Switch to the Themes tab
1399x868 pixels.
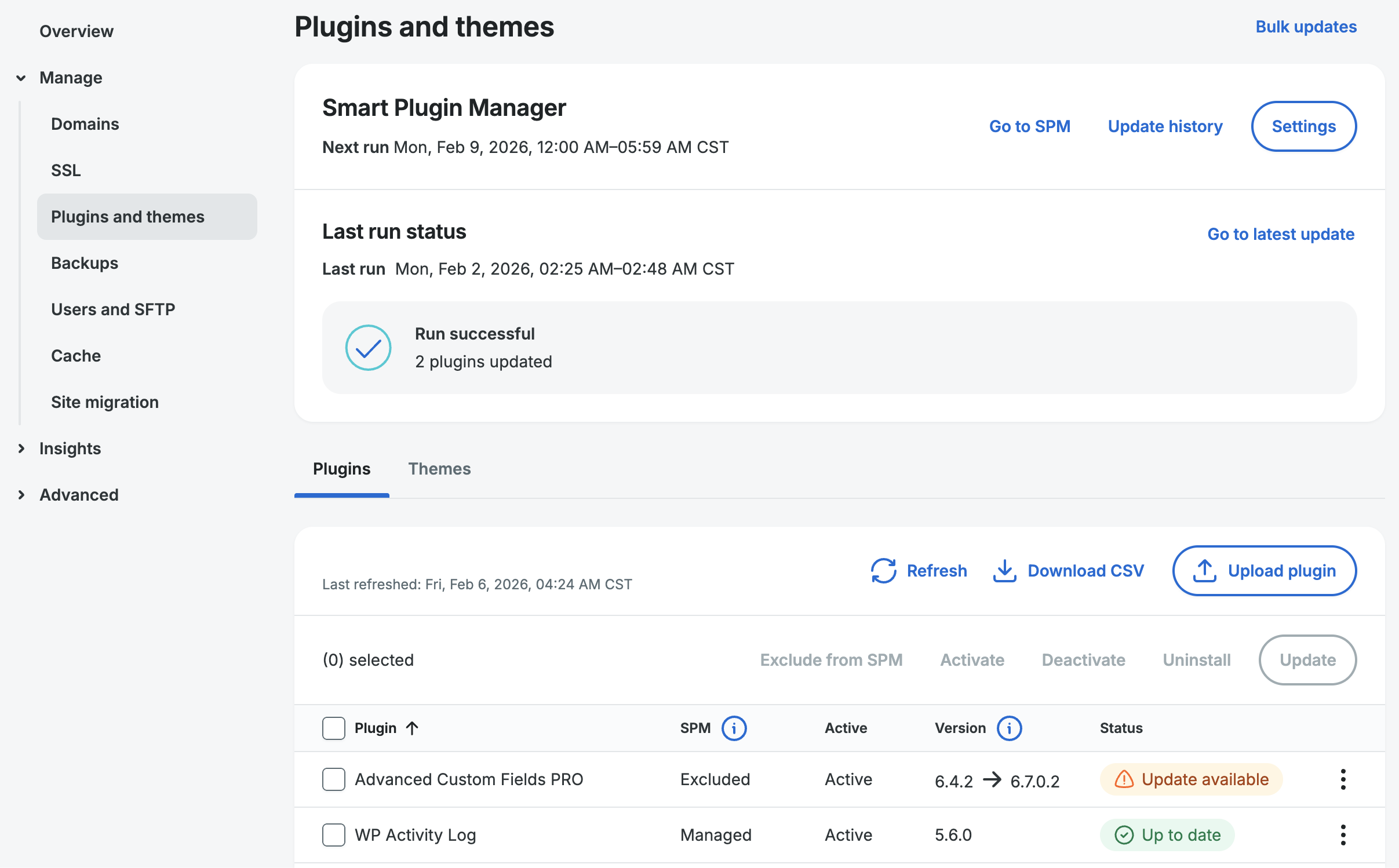439,469
